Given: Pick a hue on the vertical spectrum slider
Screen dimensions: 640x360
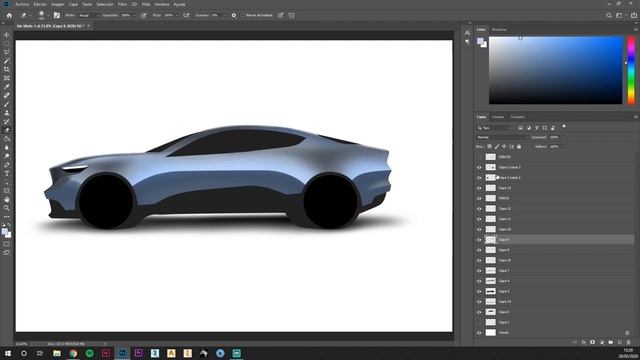Looking at the screenshot, I should 631,70.
